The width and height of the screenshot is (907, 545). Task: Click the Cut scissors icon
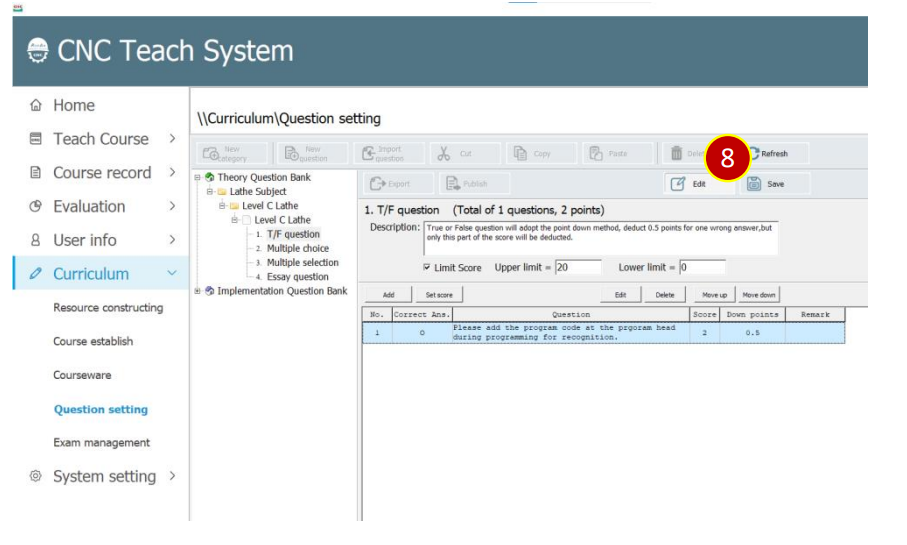(444, 153)
